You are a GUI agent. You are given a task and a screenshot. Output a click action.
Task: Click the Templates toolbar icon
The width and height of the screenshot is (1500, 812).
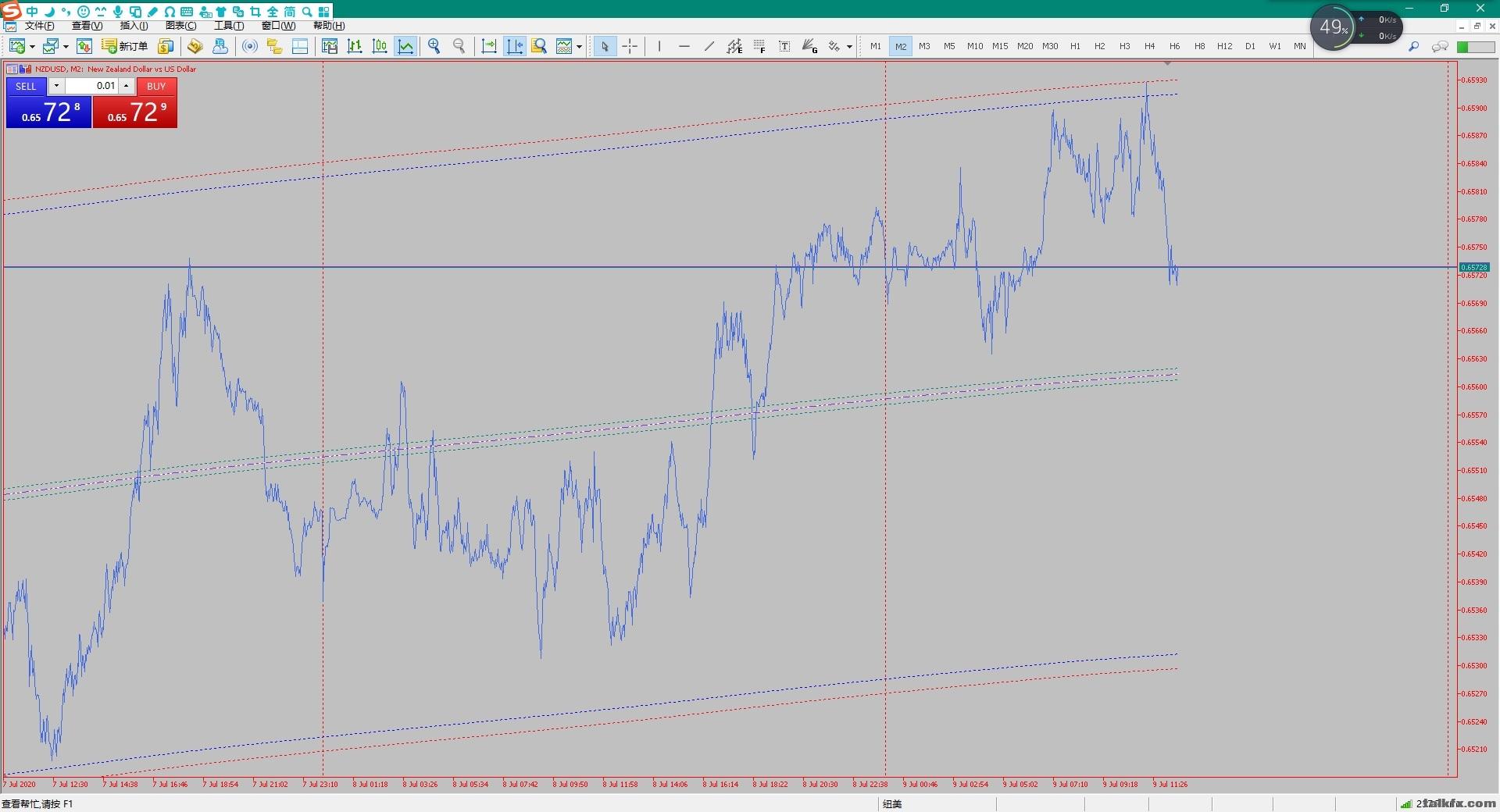coord(564,47)
